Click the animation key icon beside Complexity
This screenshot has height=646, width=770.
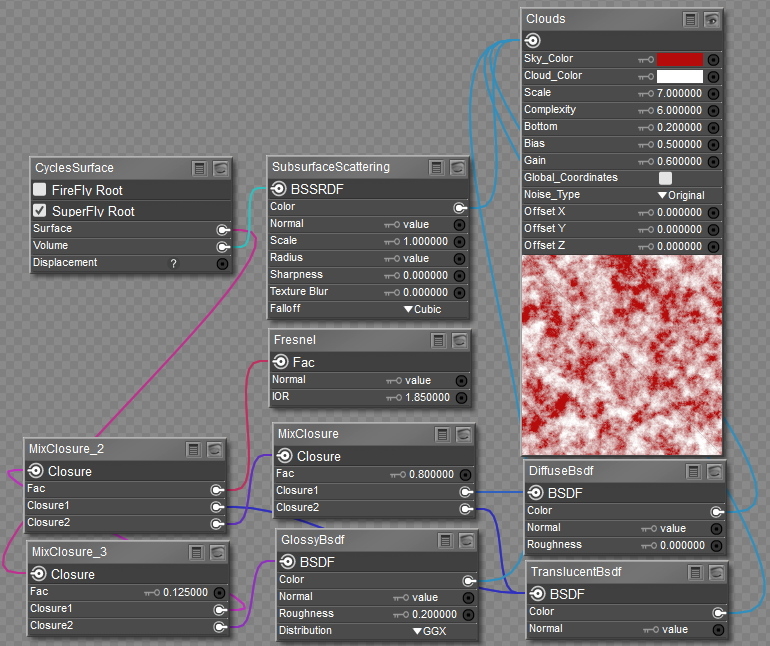click(645, 110)
